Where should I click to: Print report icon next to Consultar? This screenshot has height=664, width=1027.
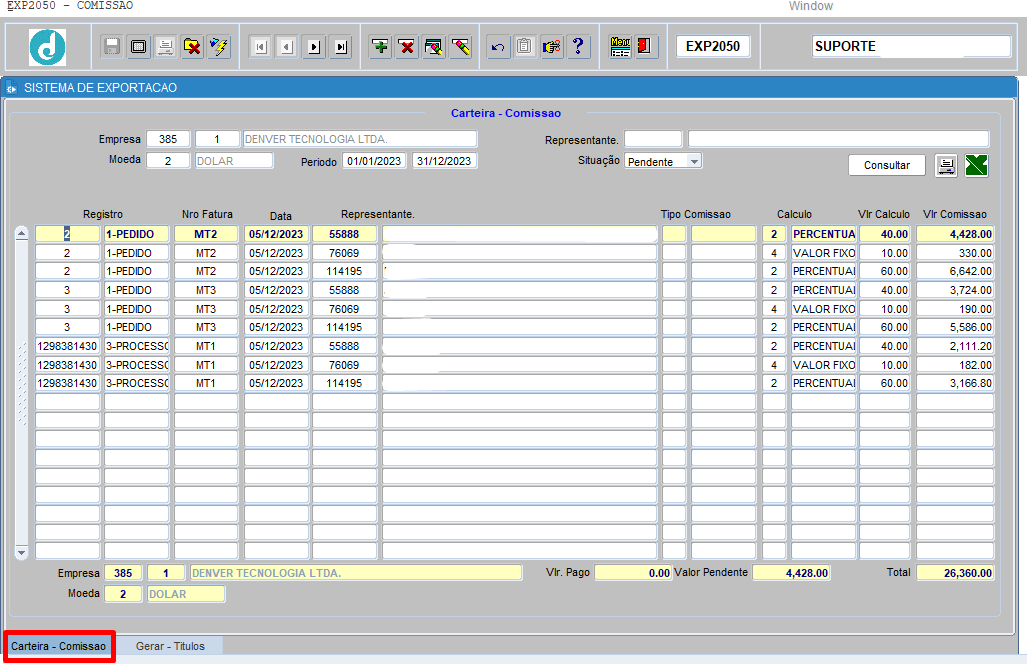point(946,166)
